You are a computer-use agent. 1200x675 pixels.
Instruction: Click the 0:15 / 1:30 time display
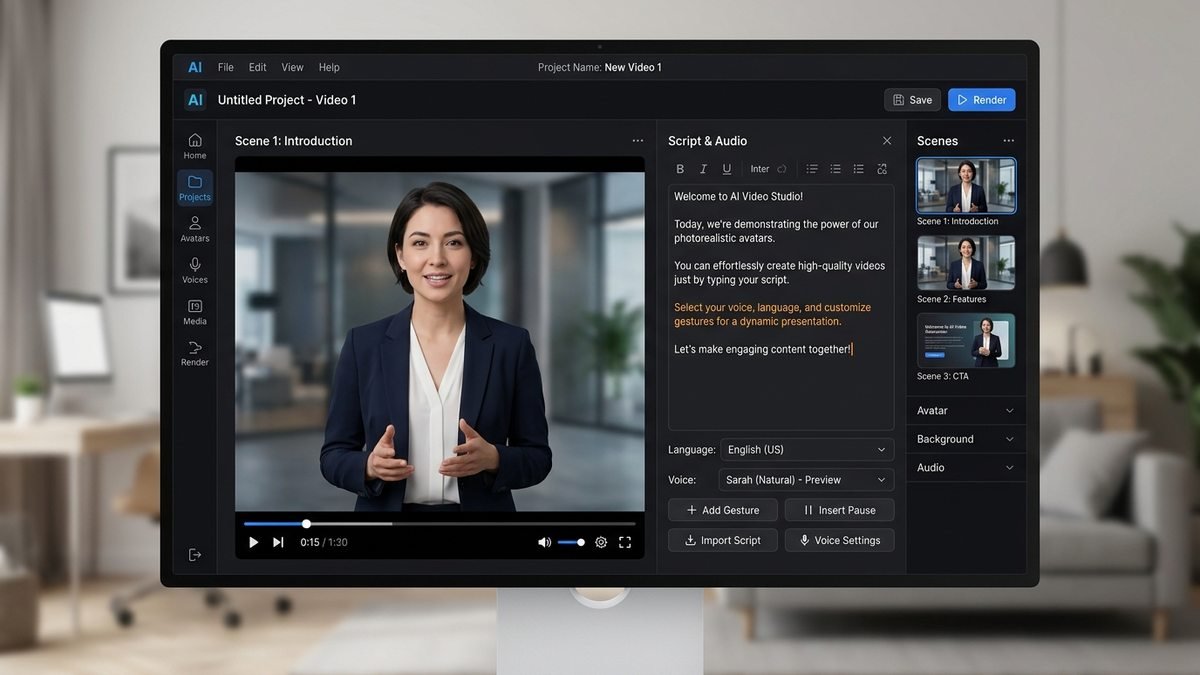tap(324, 542)
